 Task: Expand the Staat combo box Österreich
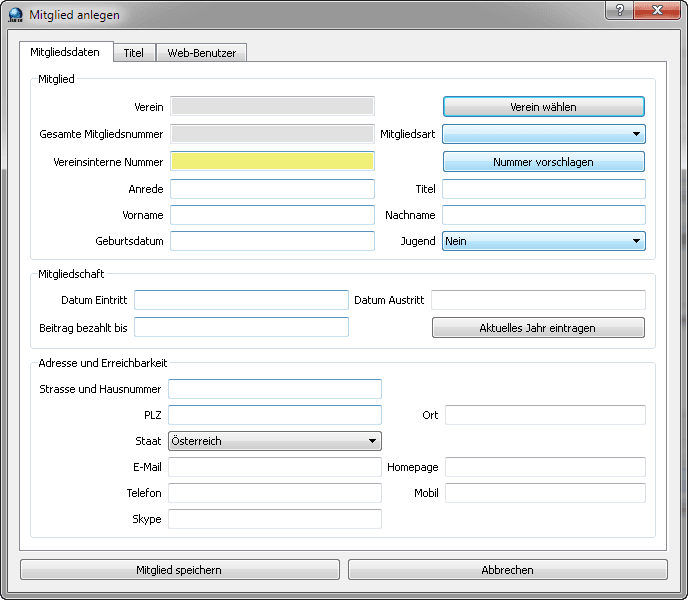click(275, 441)
